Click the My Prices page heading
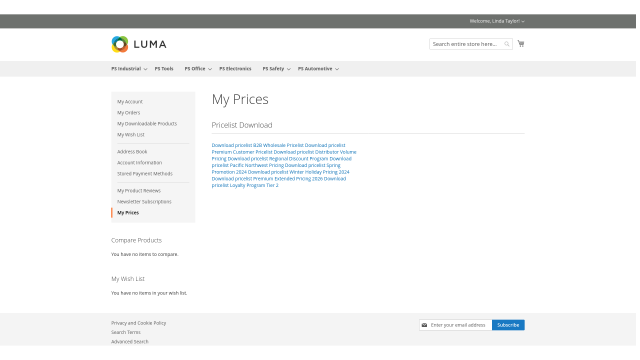The width and height of the screenshot is (640, 360). point(240,100)
